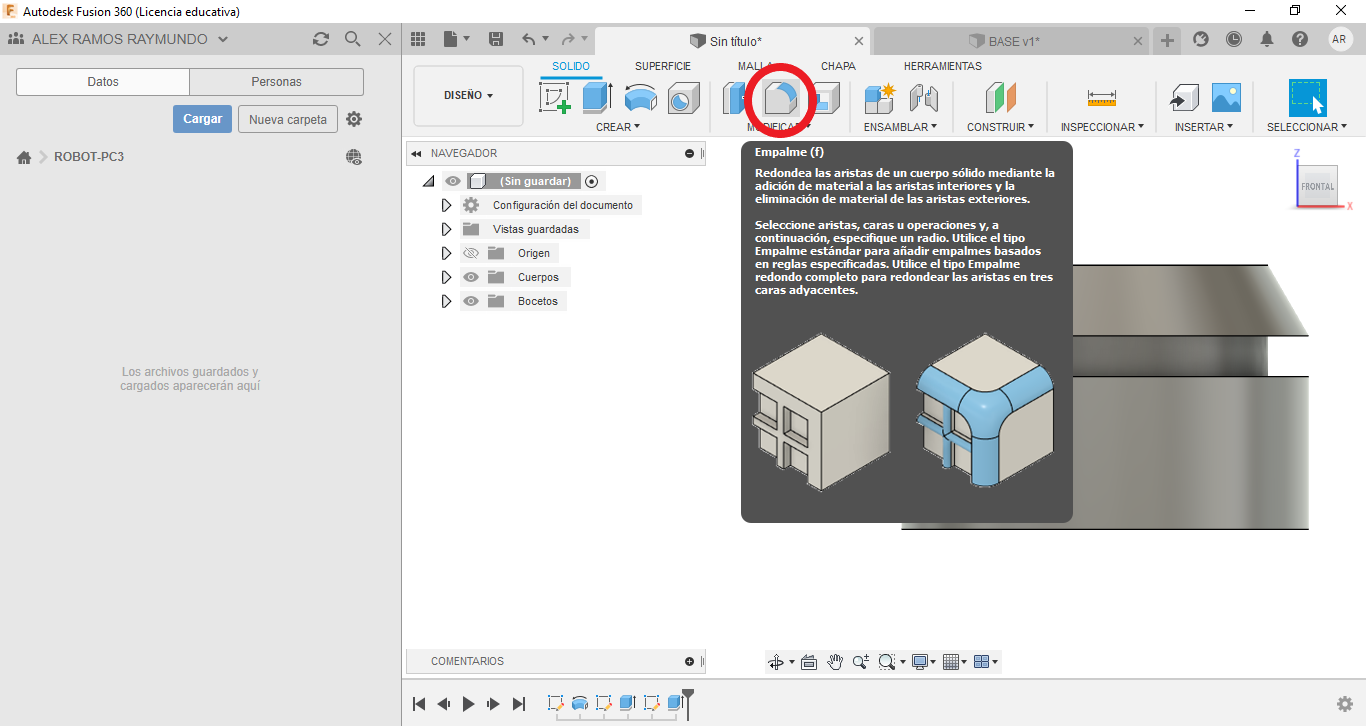The height and width of the screenshot is (726, 1366).
Task: Switch to the Personas tab
Action: pos(277,82)
